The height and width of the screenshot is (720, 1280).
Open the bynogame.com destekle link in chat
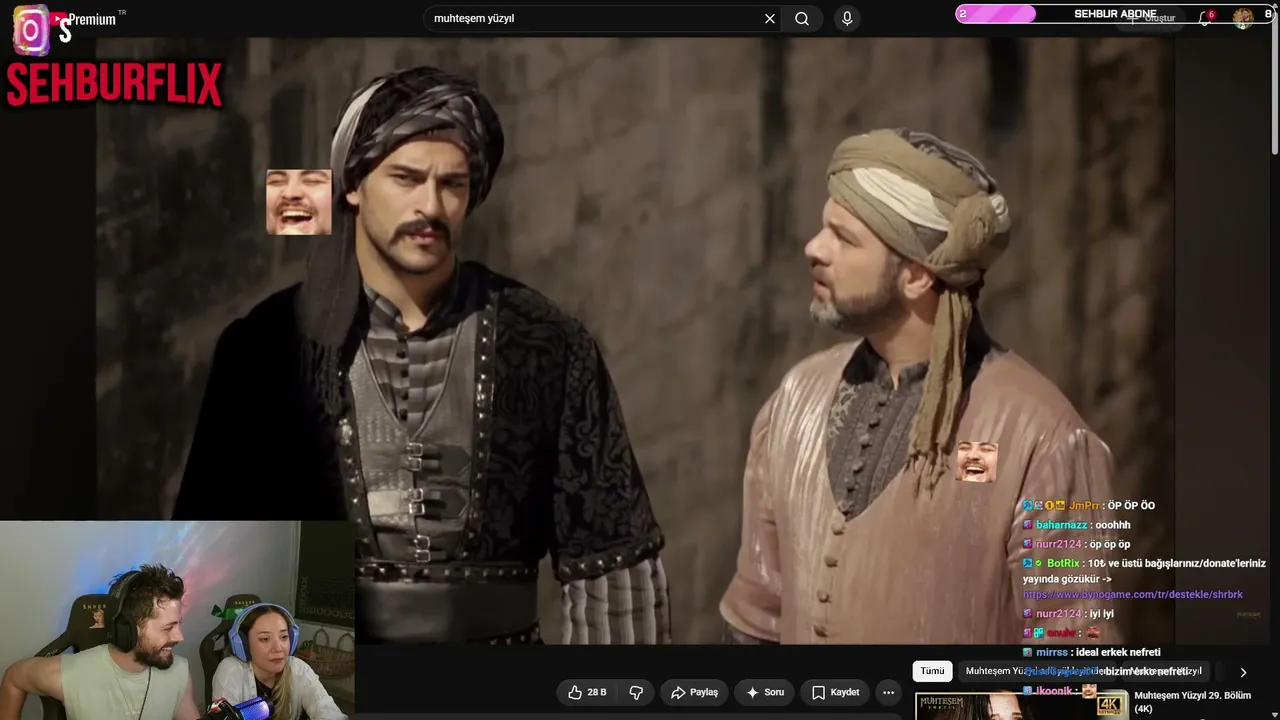[x=1133, y=595]
